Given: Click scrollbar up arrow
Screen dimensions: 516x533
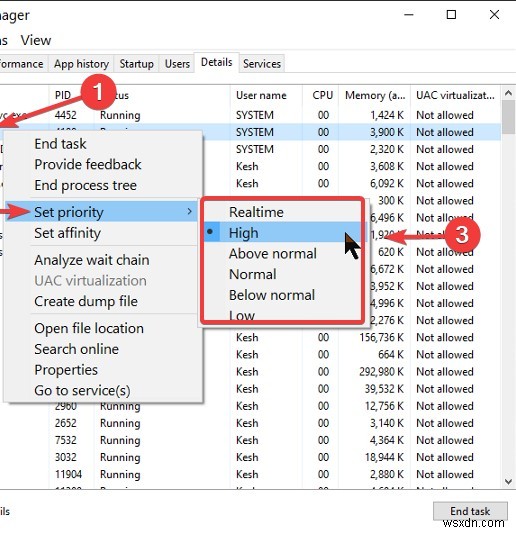Looking at the screenshot, I should [x=509, y=93].
